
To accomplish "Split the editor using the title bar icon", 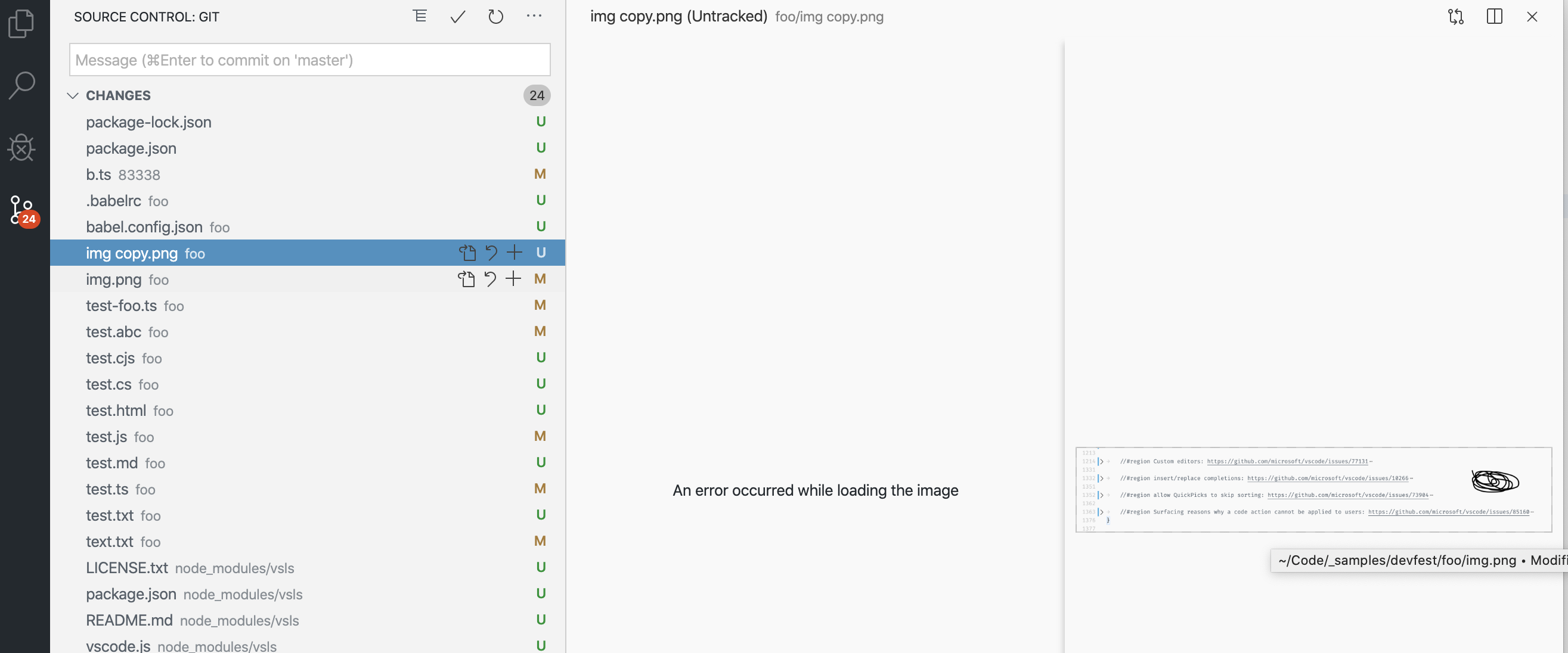I will (1495, 17).
